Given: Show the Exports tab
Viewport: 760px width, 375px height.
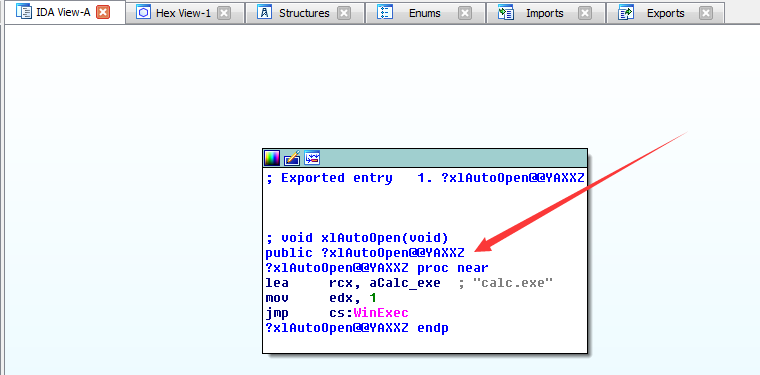Looking at the screenshot, I should point(665,13).
